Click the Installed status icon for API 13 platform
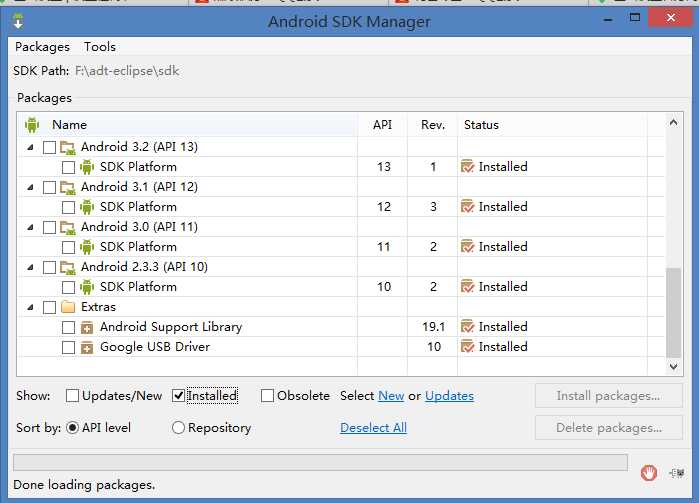The image size is (699, 503). pyautogui.click(x=467, y=167)
